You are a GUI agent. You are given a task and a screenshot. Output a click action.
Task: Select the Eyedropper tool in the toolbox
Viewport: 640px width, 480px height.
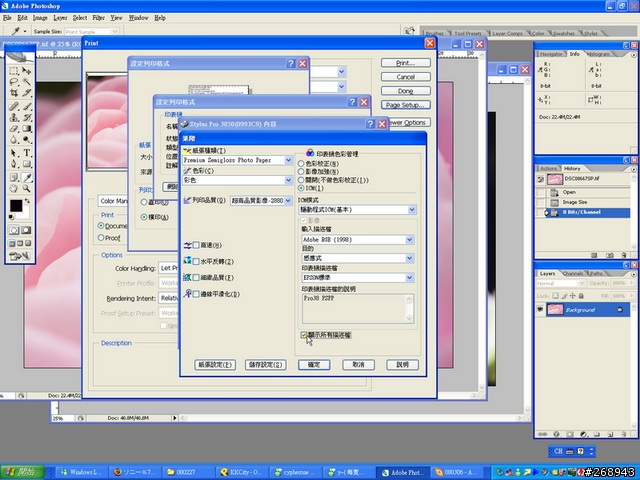coord(26,178)
